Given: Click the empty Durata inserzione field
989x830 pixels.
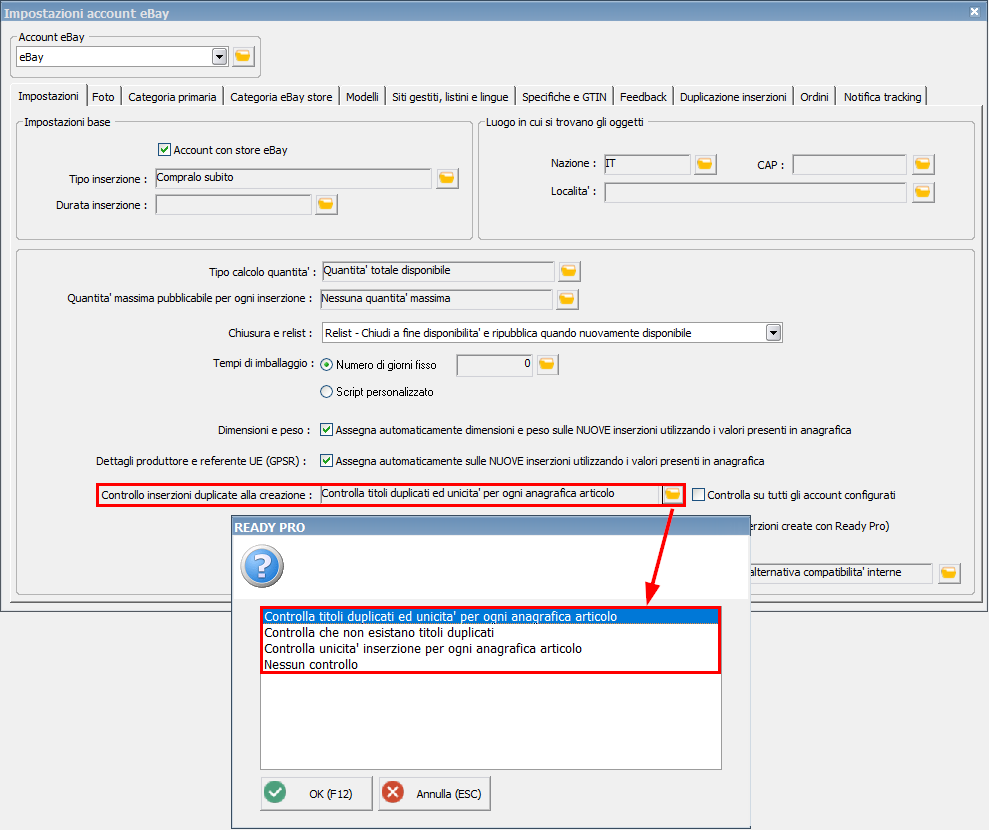Looking at the screenshot, I should pos(233,204).
